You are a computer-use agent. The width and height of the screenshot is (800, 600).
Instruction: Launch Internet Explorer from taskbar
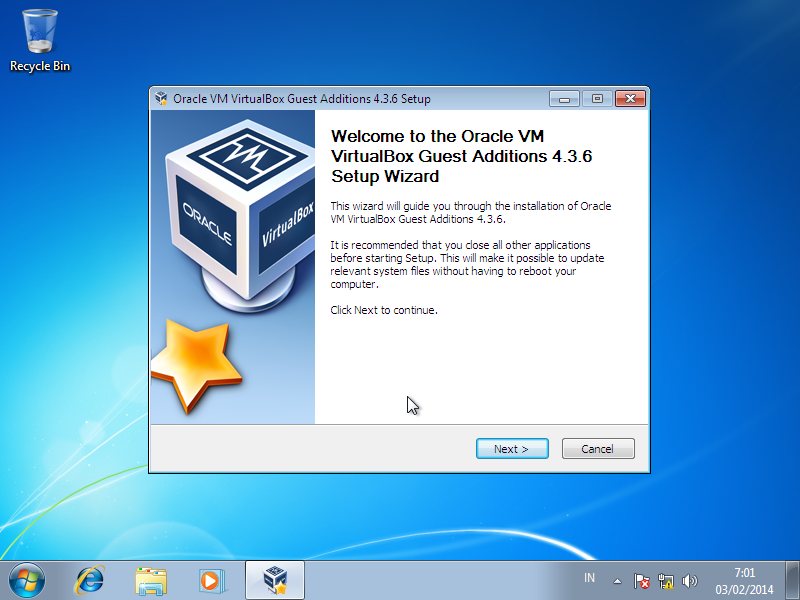[90, 581]
